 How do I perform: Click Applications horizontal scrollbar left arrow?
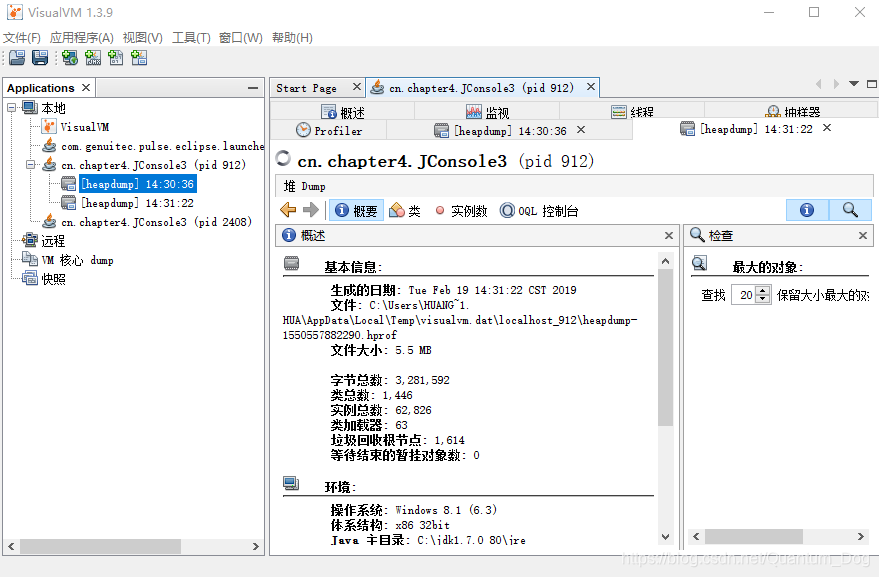pos(11,546)
